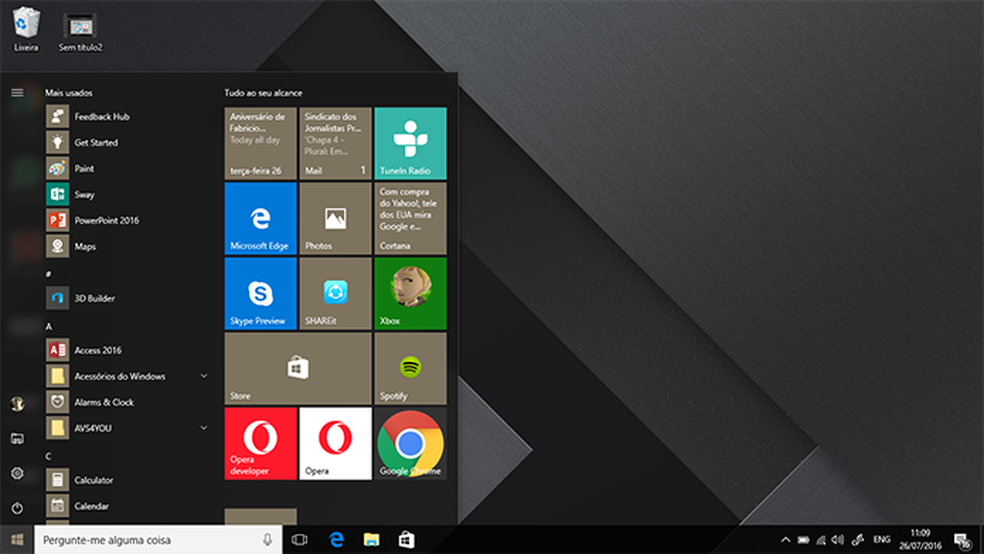Click the Cortana microphone icon

(267, 540)
